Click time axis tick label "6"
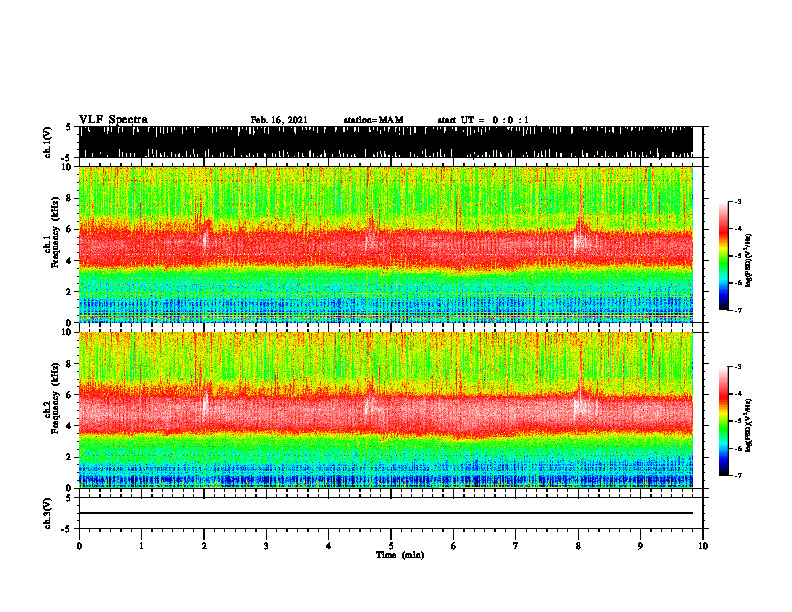The width and height of the screenshot is (792, 612). coord(453,546)
